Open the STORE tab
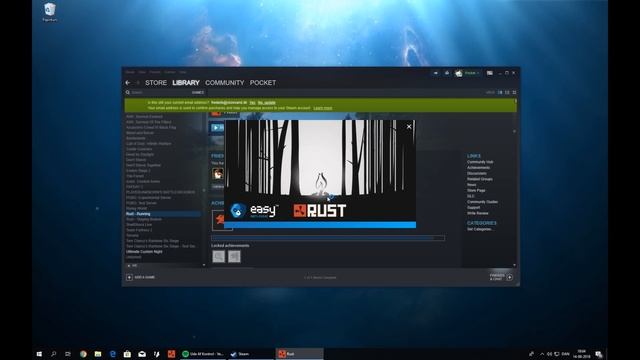The width and height of the screenshot is (640, 360). [x=156, y=83]
